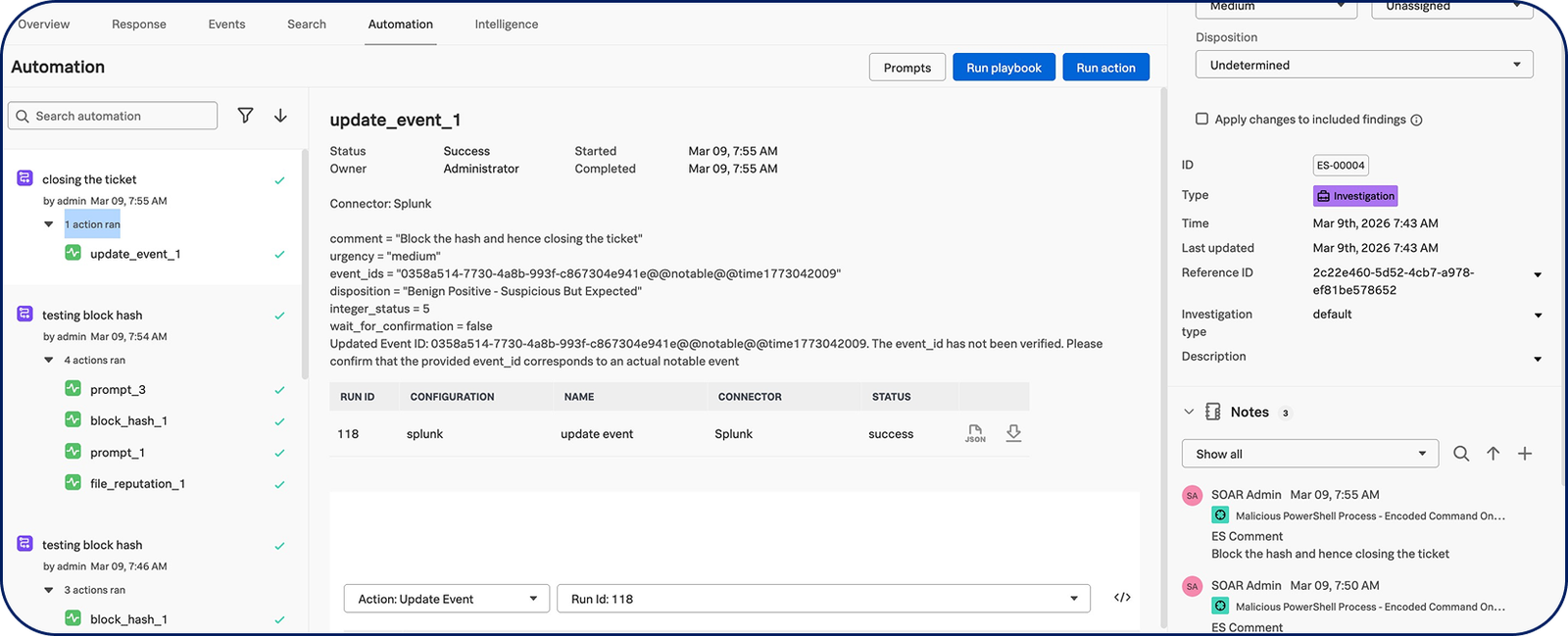Open the Disposition dropdown showing Undetermined
This screenshot has width=1568, height=636.
[1363, 65]
